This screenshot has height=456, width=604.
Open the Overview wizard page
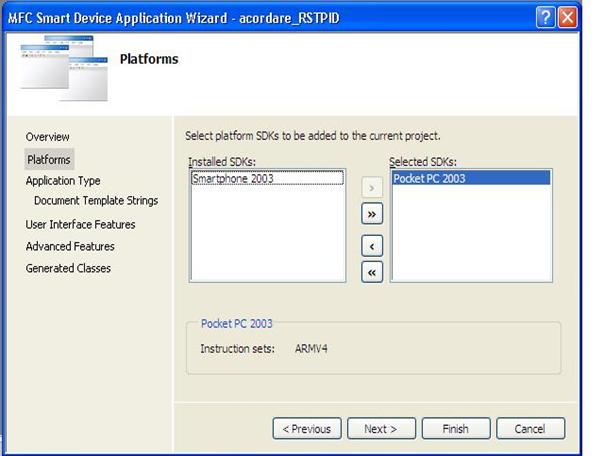point(47,137)
